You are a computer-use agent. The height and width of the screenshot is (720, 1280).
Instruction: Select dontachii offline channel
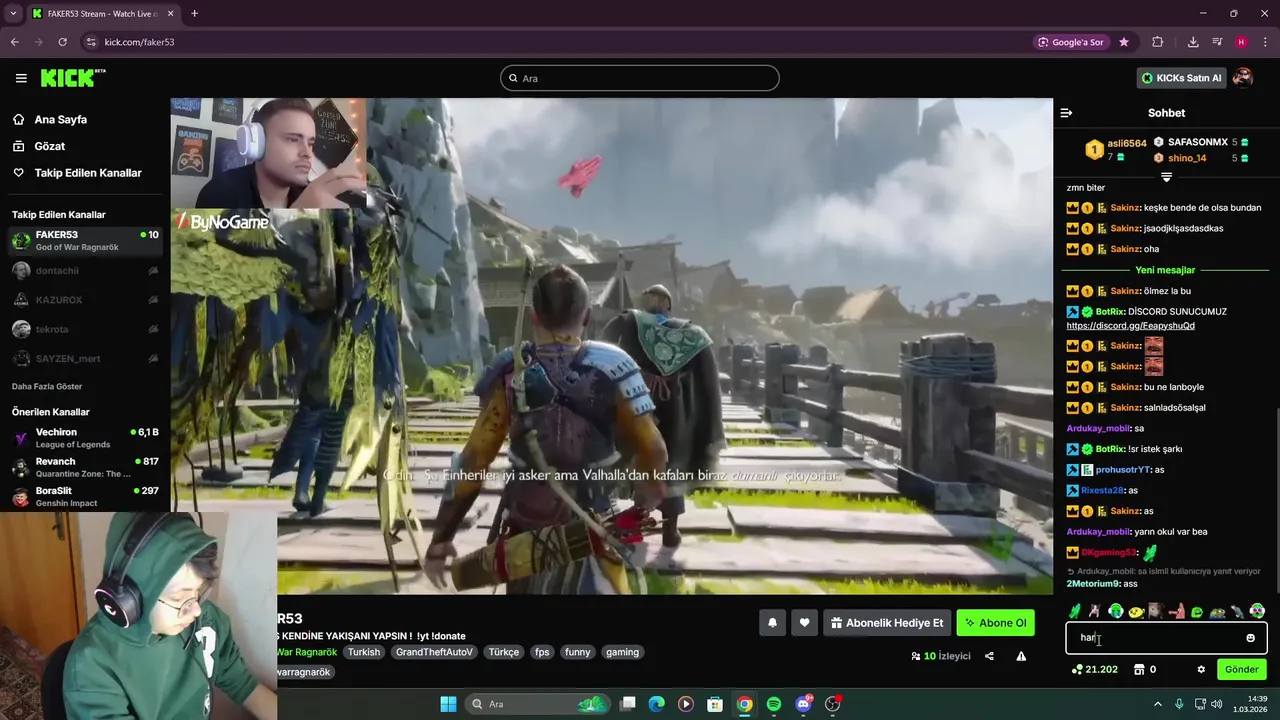pos(84,270)
